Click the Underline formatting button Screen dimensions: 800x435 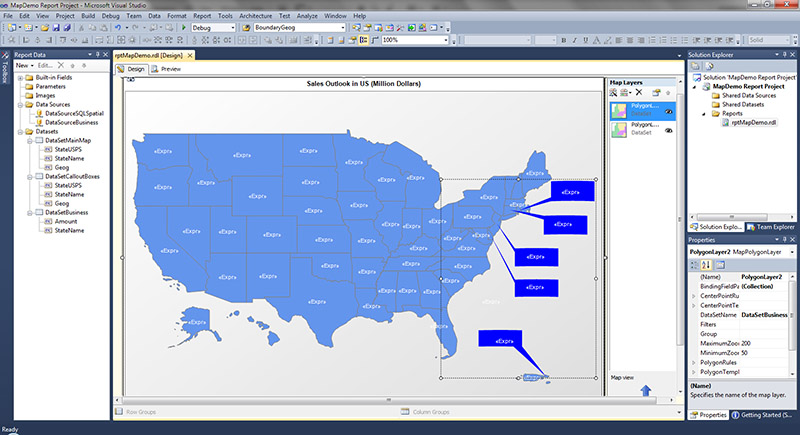(585, 40)
